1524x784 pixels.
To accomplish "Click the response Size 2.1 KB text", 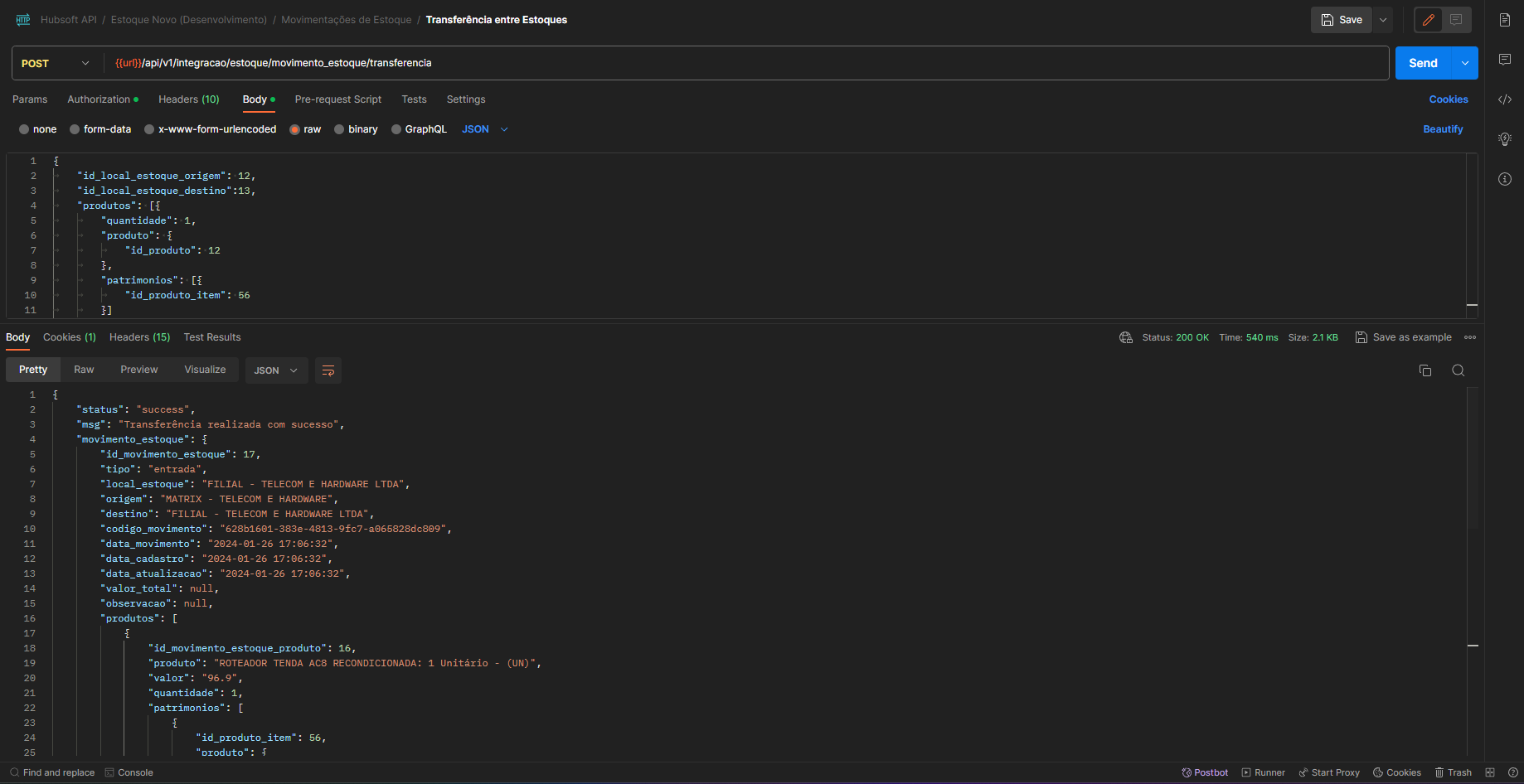I will tap(1313, 337).
